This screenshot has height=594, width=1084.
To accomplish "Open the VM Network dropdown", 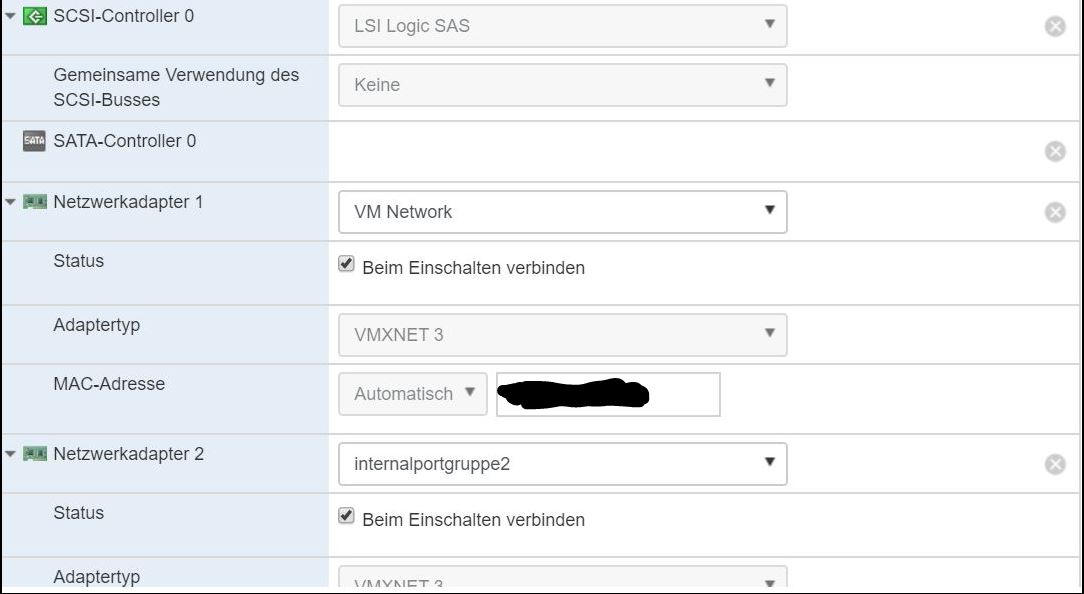I will pyautogui.click(x=562, y=212).
